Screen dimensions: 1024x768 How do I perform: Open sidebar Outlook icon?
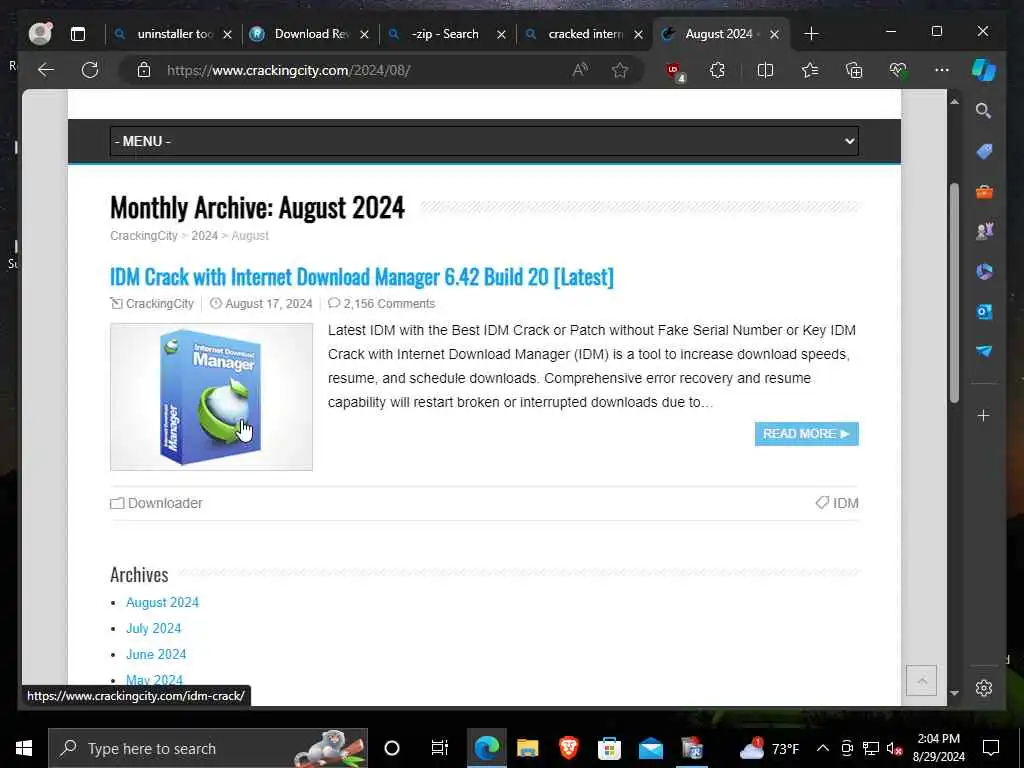point(984,312)
